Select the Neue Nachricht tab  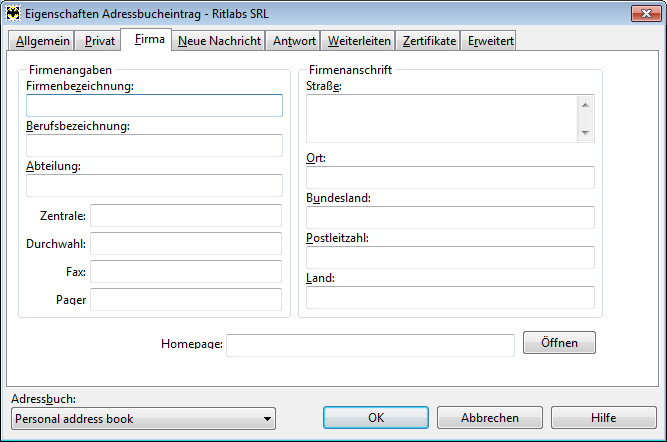219,41
